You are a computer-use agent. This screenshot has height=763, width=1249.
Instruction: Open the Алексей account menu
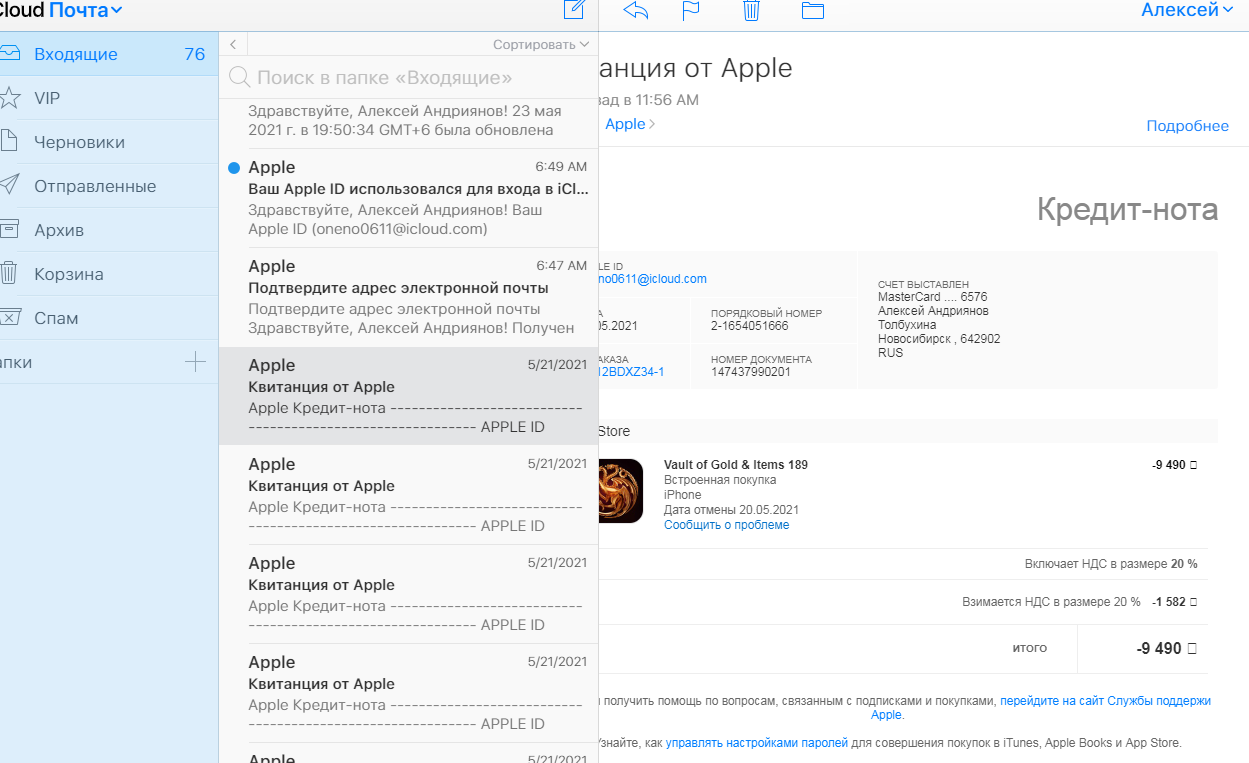point(1187,10)
